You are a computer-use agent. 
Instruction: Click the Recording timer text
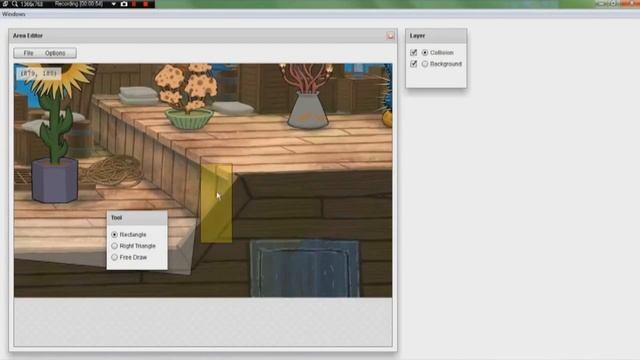(79, 4)
